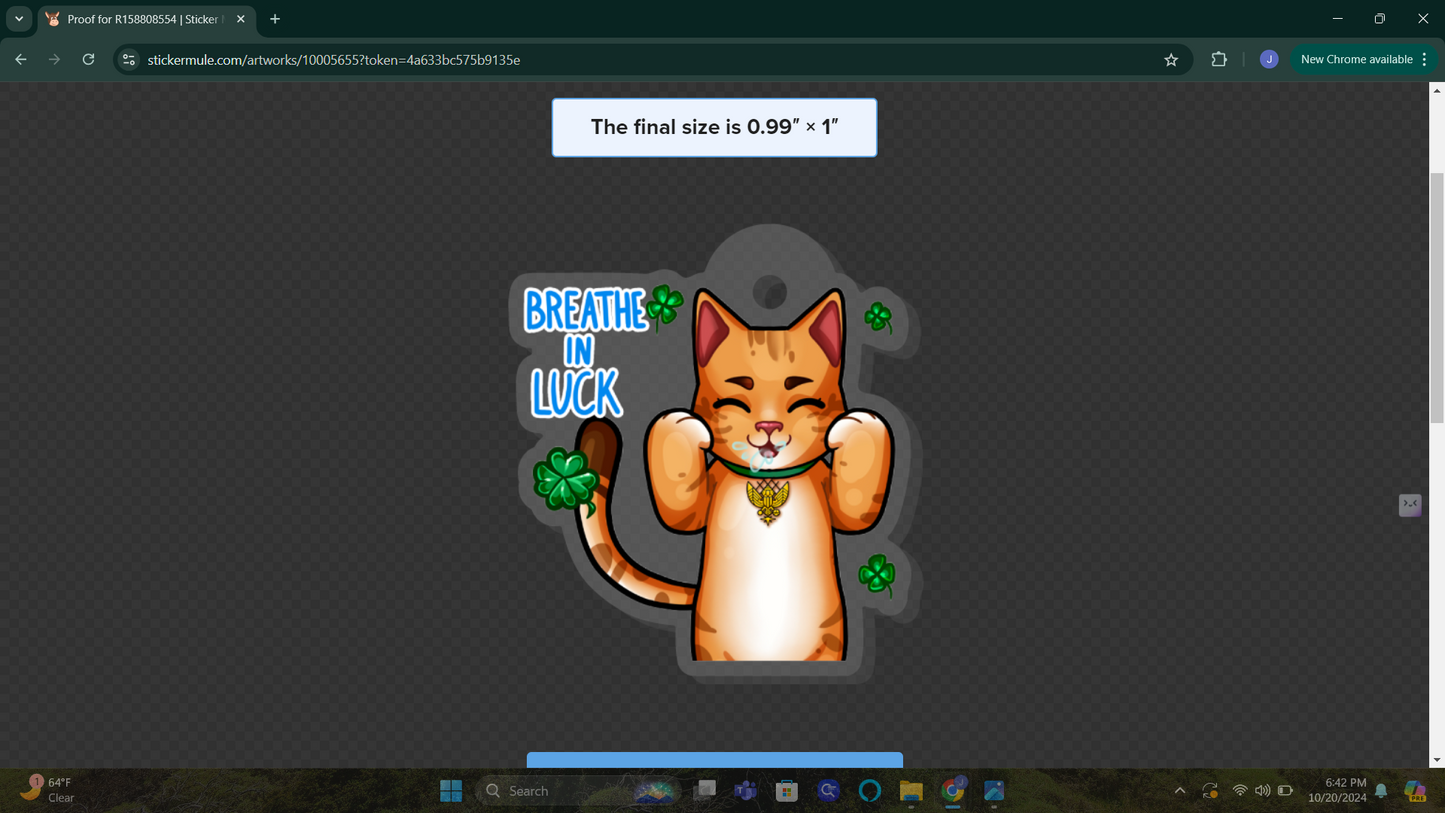Open a new browser tab
This screenshot has width=1445, height=813.
(x=275, y=19)
